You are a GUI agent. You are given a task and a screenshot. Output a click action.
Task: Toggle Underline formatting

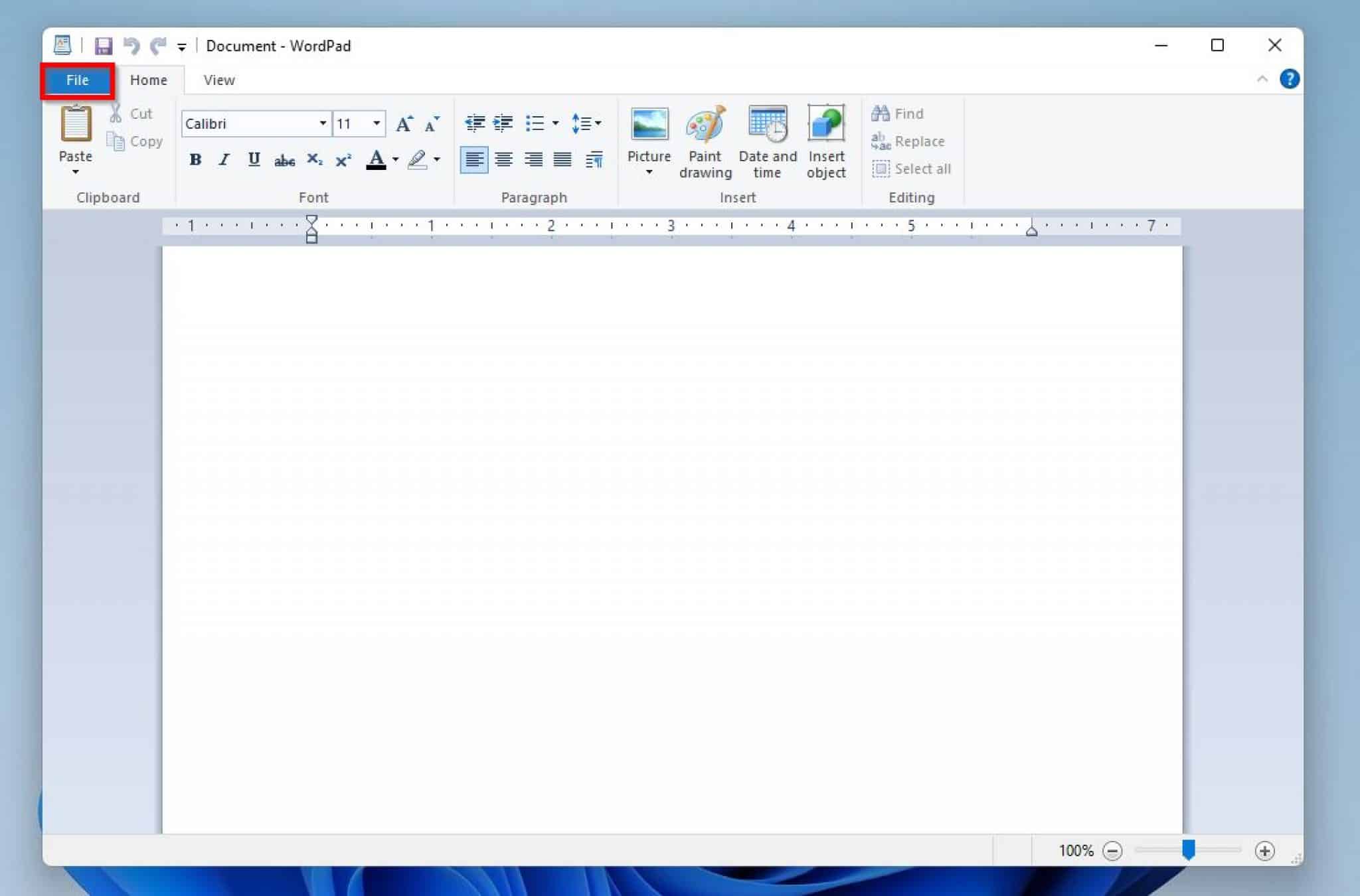(254, 159)
